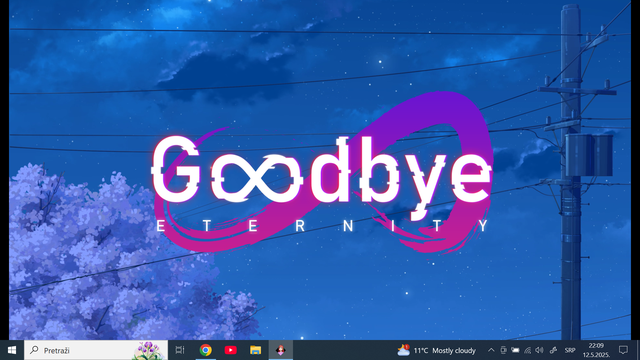The height and width of the screenshot is (360, 640).
Task: Open the weather widget showing 11°C
Action: tap(437, 350)
